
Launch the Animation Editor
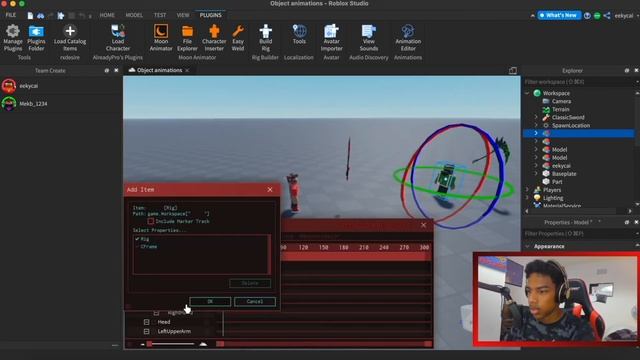point(408,38)
